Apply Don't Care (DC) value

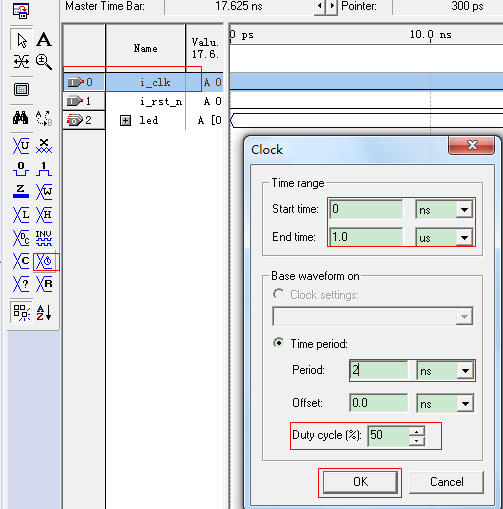[21, 238]
